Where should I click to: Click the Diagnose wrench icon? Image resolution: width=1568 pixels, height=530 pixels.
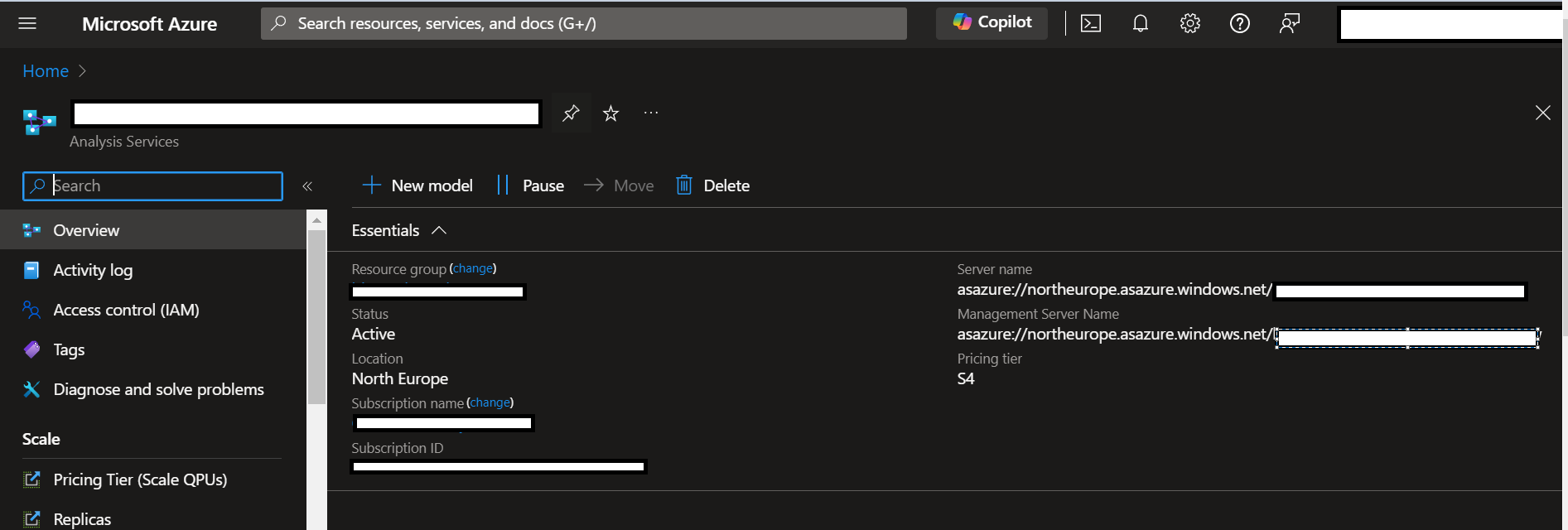coord(31,389)
